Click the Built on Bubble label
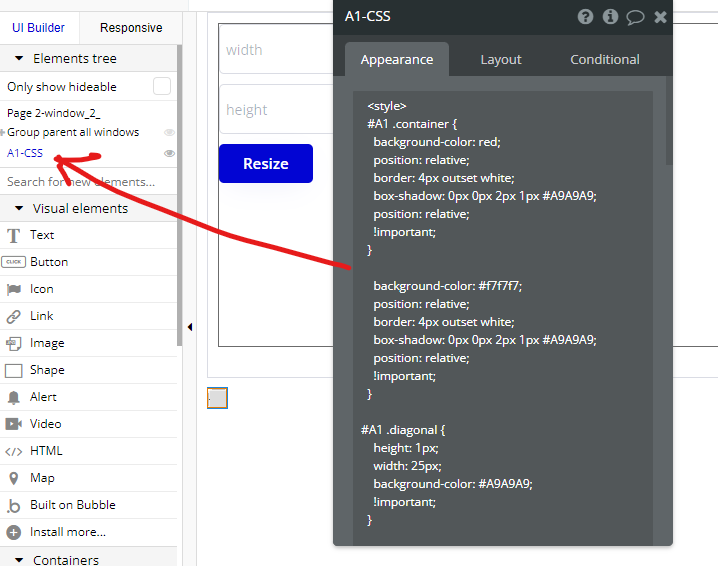The image size is (718, 566). 73,505
